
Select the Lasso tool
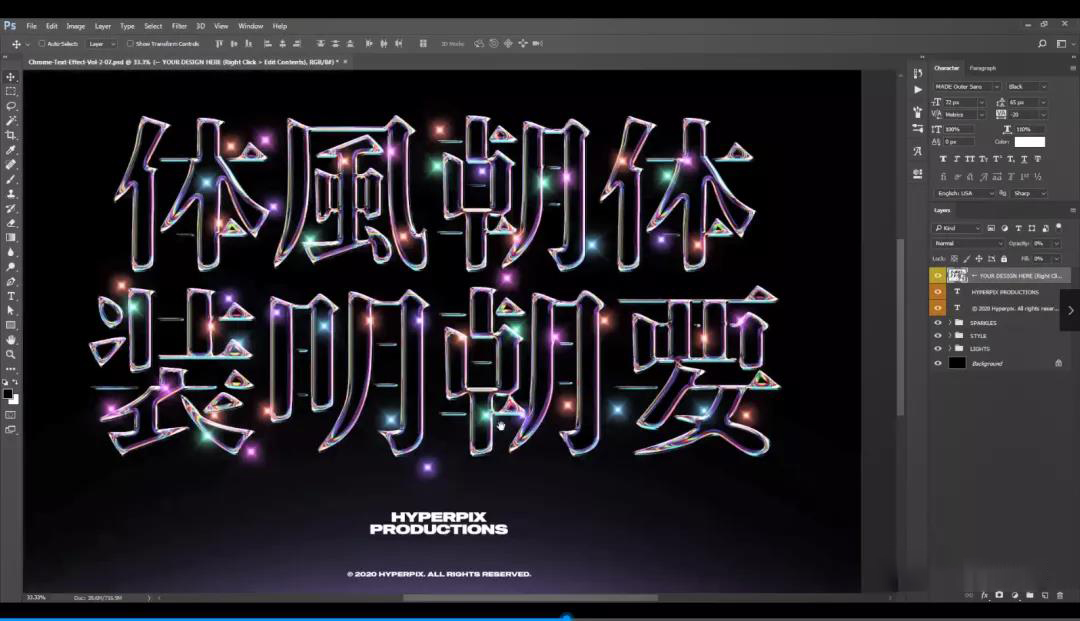click(x=11, y=106)
